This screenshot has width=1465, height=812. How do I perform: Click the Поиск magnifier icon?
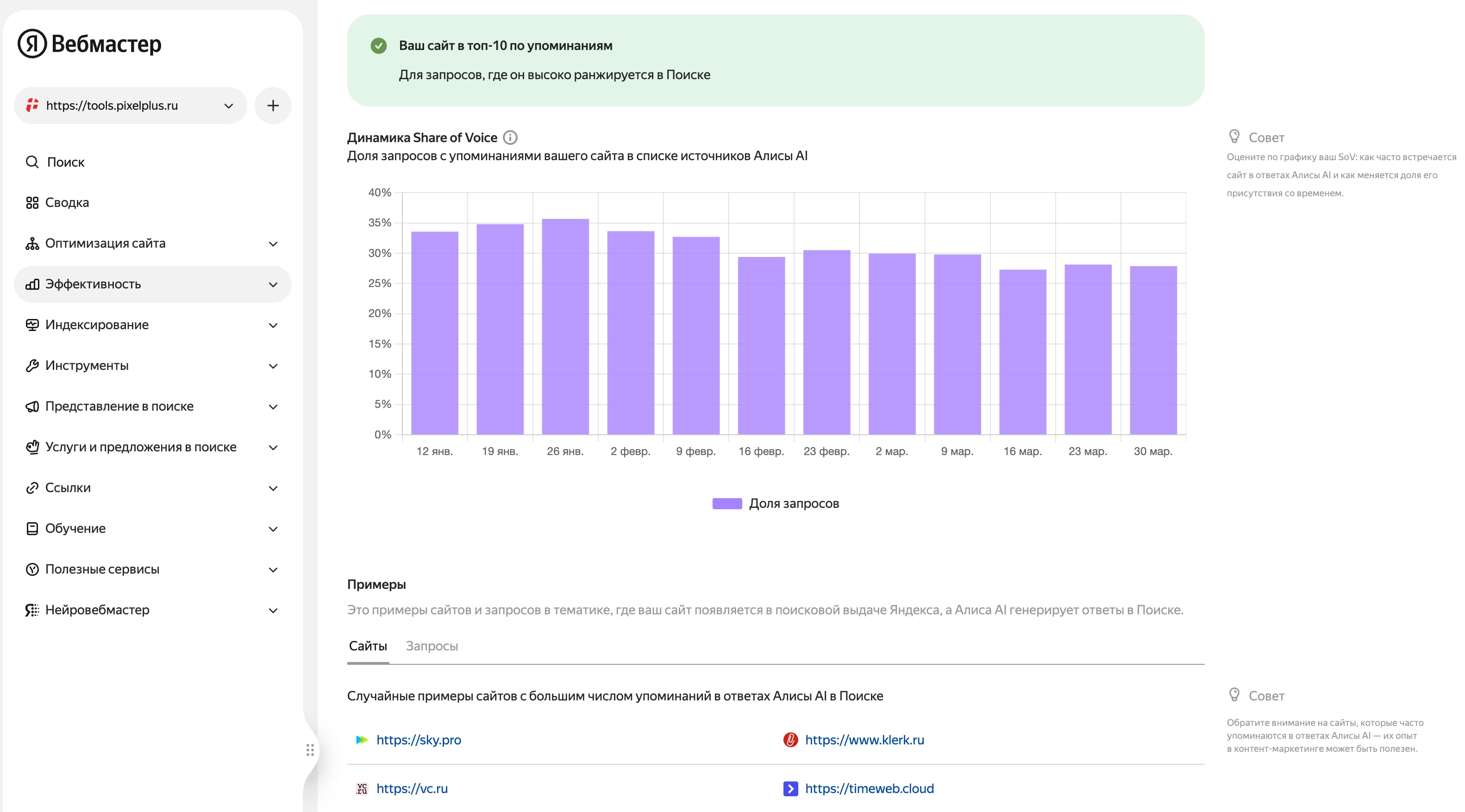[32, 162]
